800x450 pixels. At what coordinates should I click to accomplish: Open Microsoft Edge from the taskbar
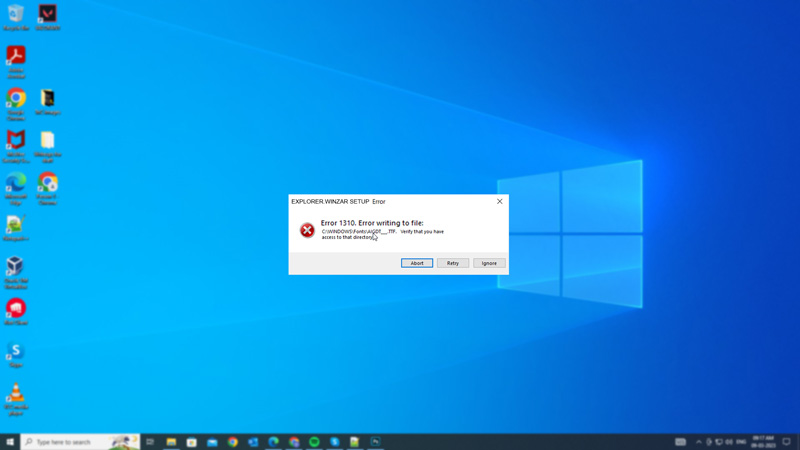tap(273, 442)
